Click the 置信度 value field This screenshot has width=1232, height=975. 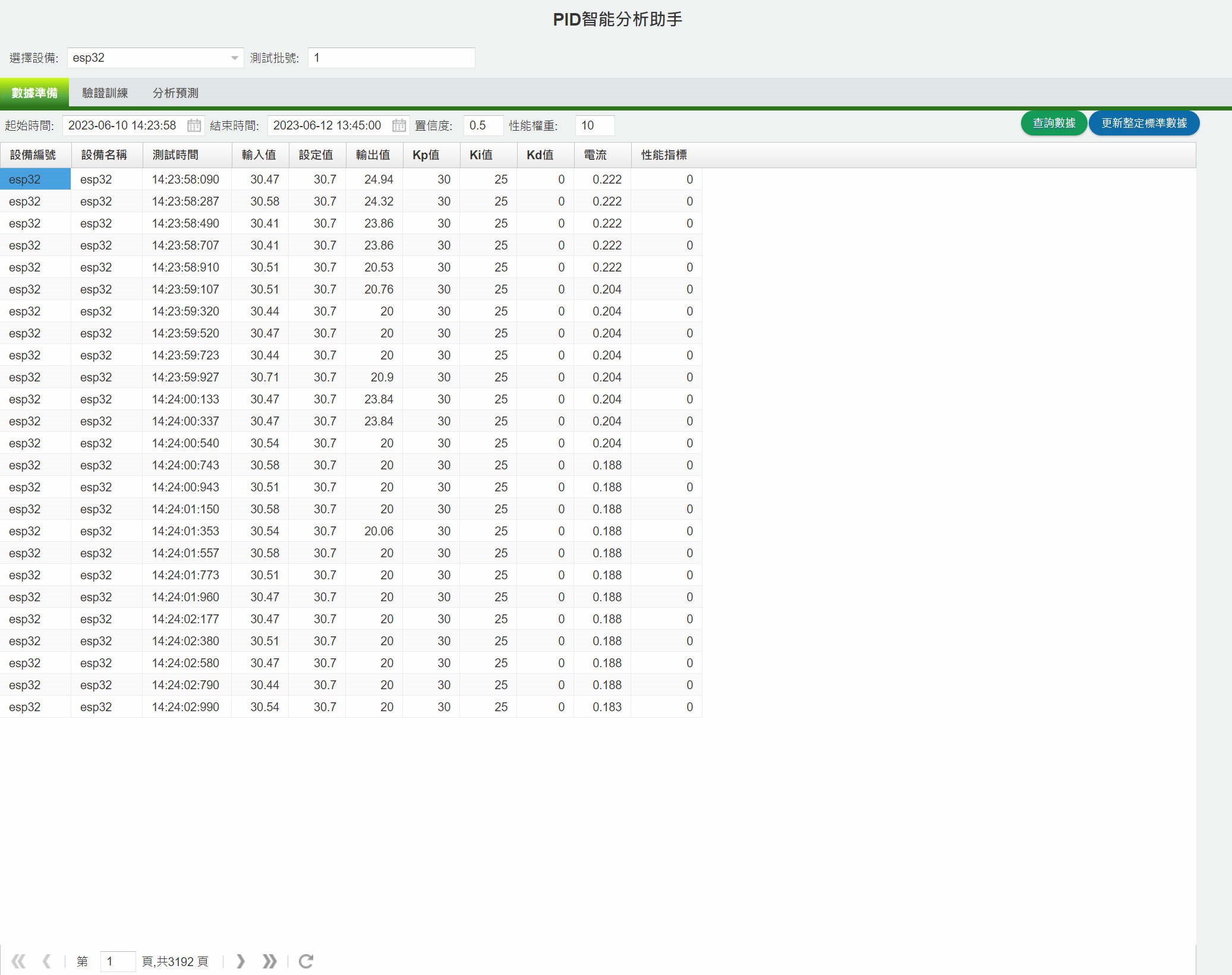click(x=483, y=125)
